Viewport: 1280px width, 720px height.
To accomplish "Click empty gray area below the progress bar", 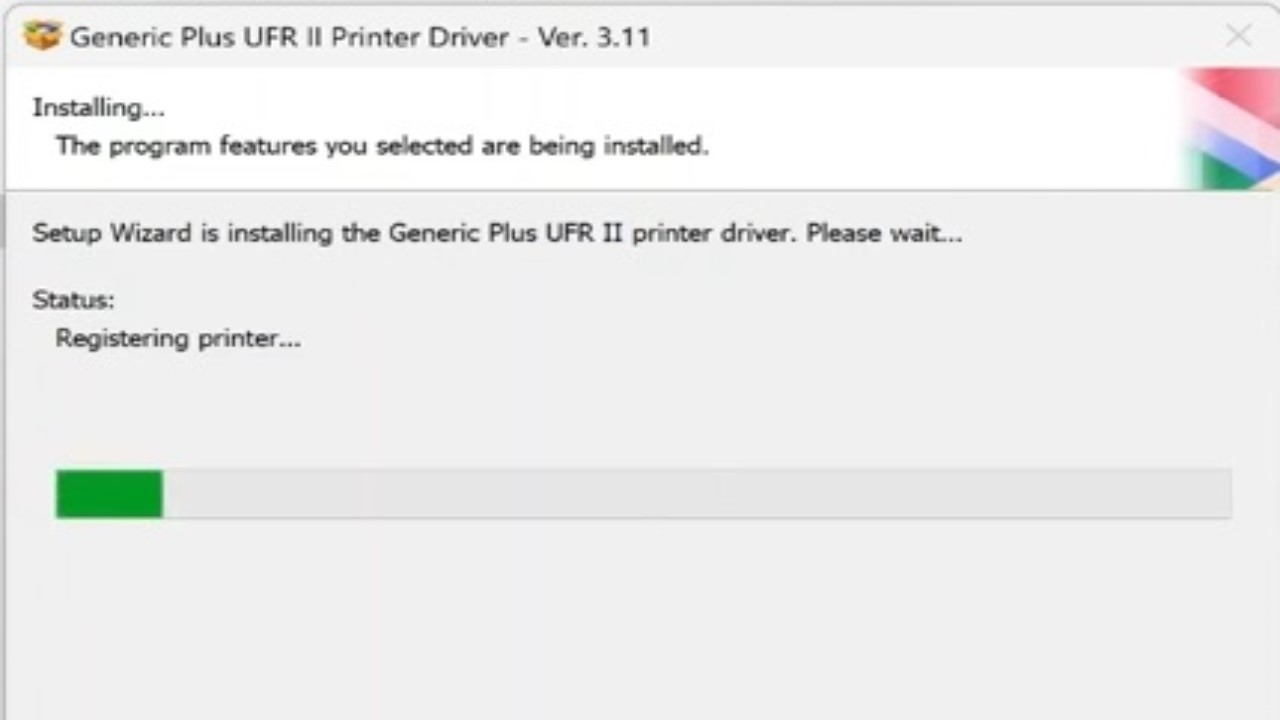I will [640, 620].
